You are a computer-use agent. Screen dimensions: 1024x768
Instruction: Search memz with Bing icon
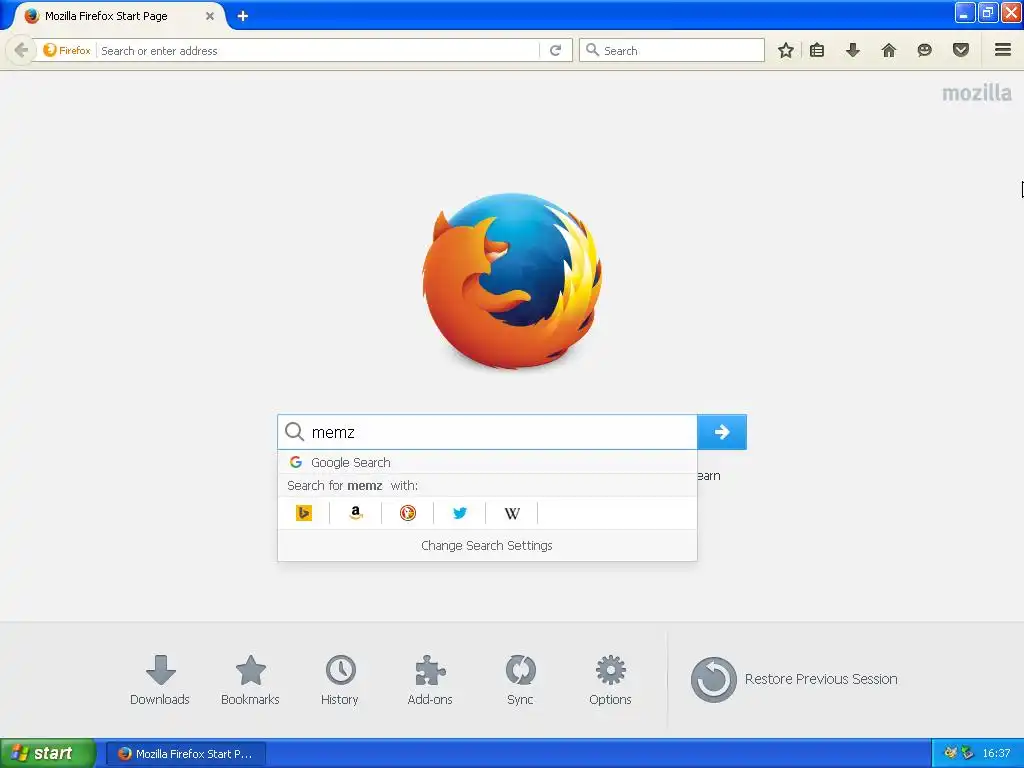304,513
